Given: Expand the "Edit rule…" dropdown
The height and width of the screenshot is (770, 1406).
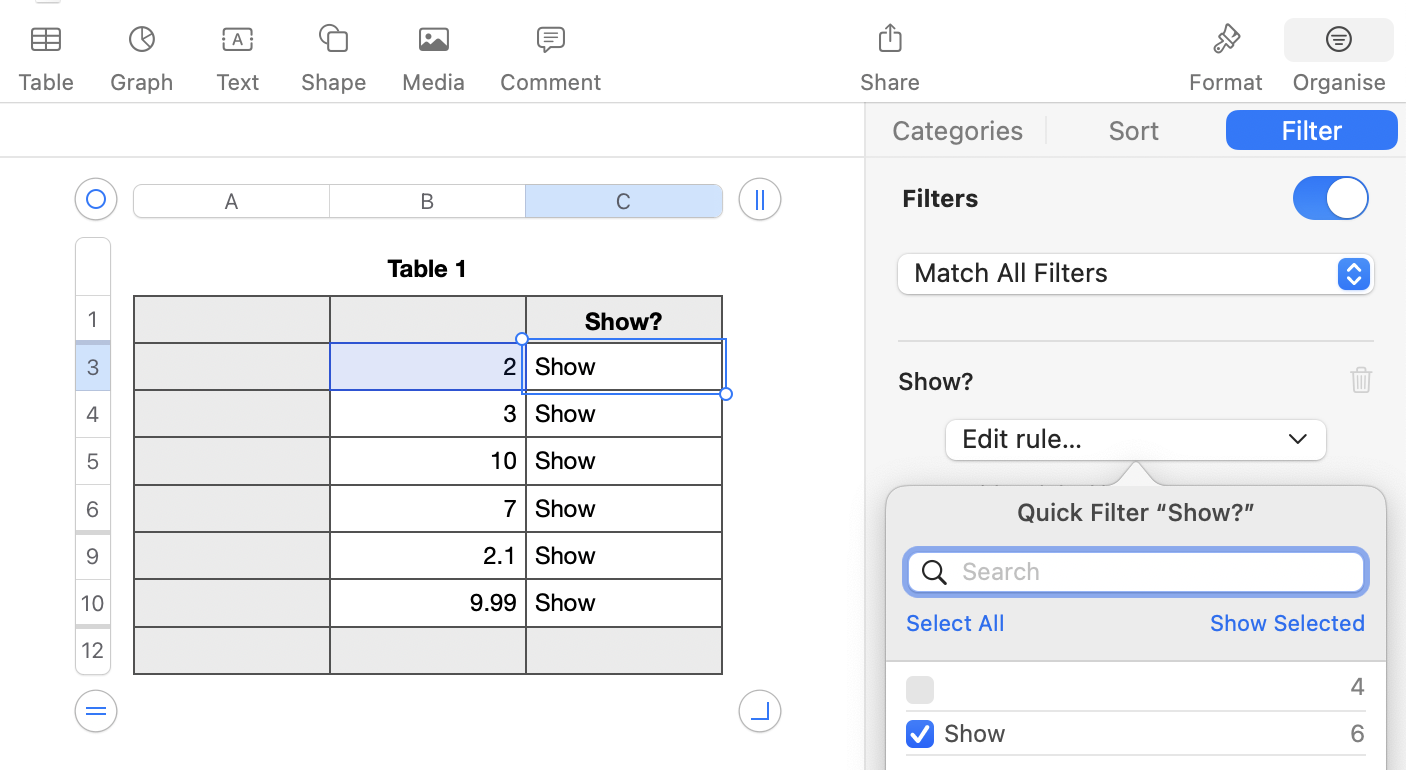Looking at the screenshot, I should pos(1135,440).
